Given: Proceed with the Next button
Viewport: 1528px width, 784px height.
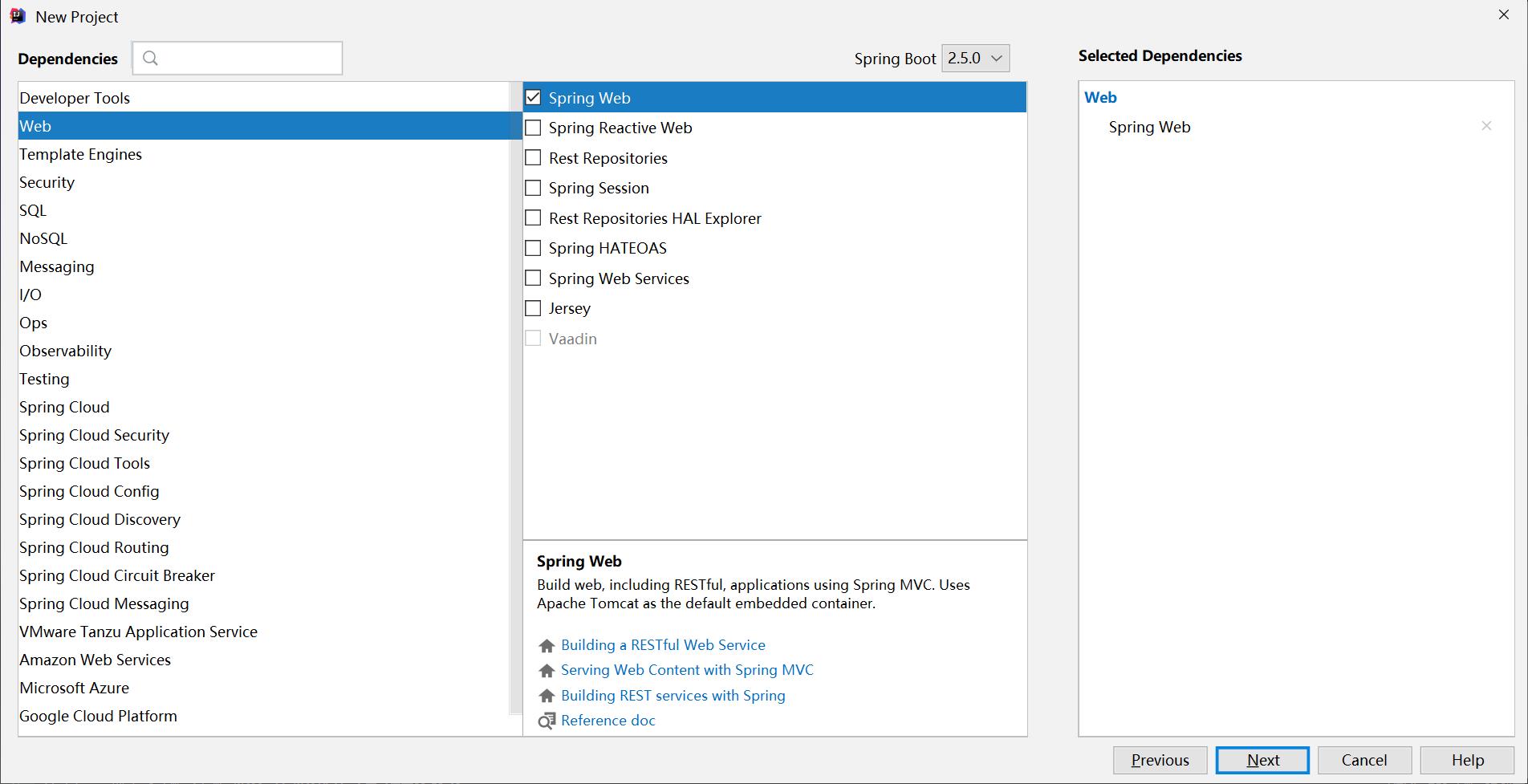Looking at the screenshot, I should [x=1262, y=760].
